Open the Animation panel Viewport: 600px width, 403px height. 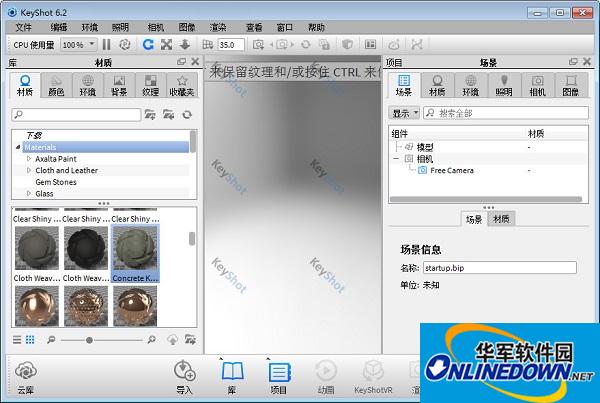(326, 377)
